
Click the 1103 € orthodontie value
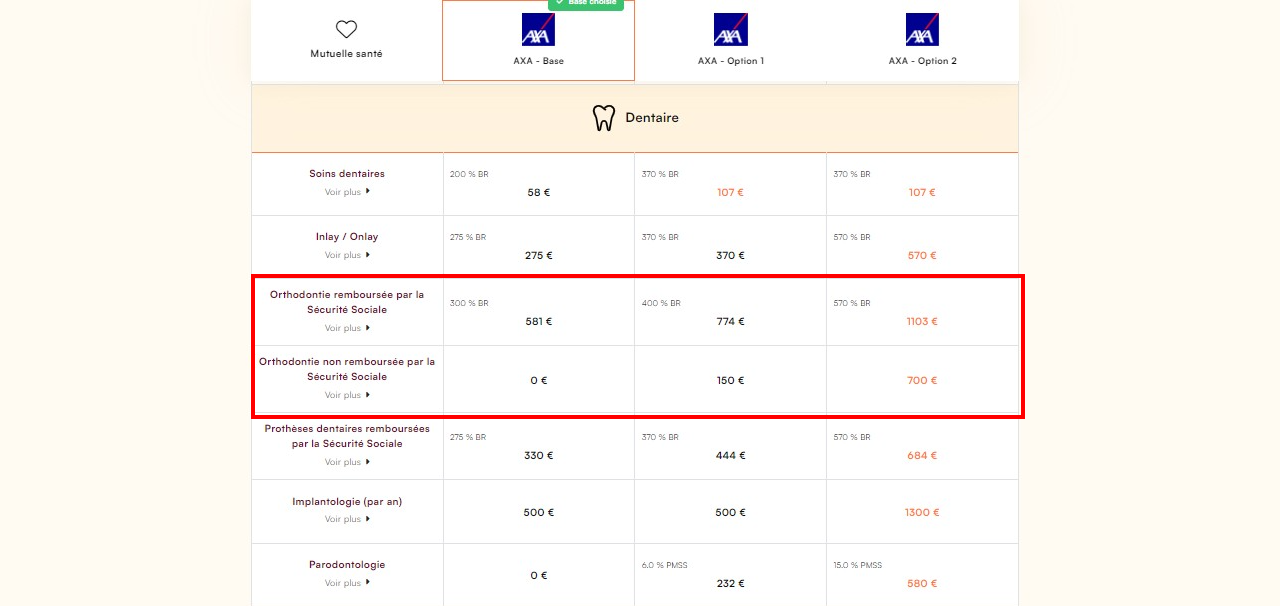[x=922, y=322]
